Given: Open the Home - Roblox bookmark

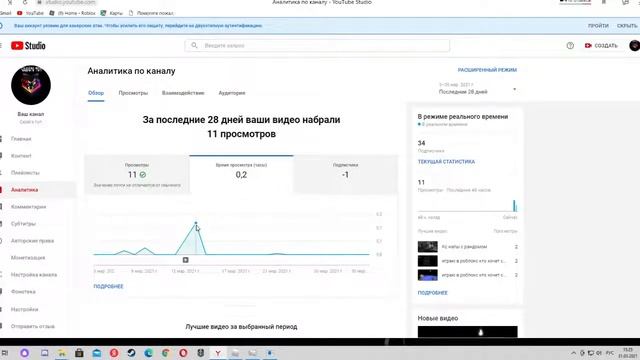Looking at the screenshot, I should [72, 13].
